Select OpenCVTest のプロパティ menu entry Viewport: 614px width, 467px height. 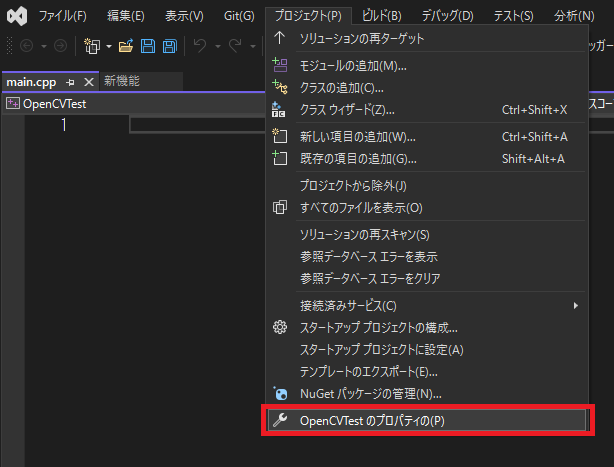click(x=371, y=421)
